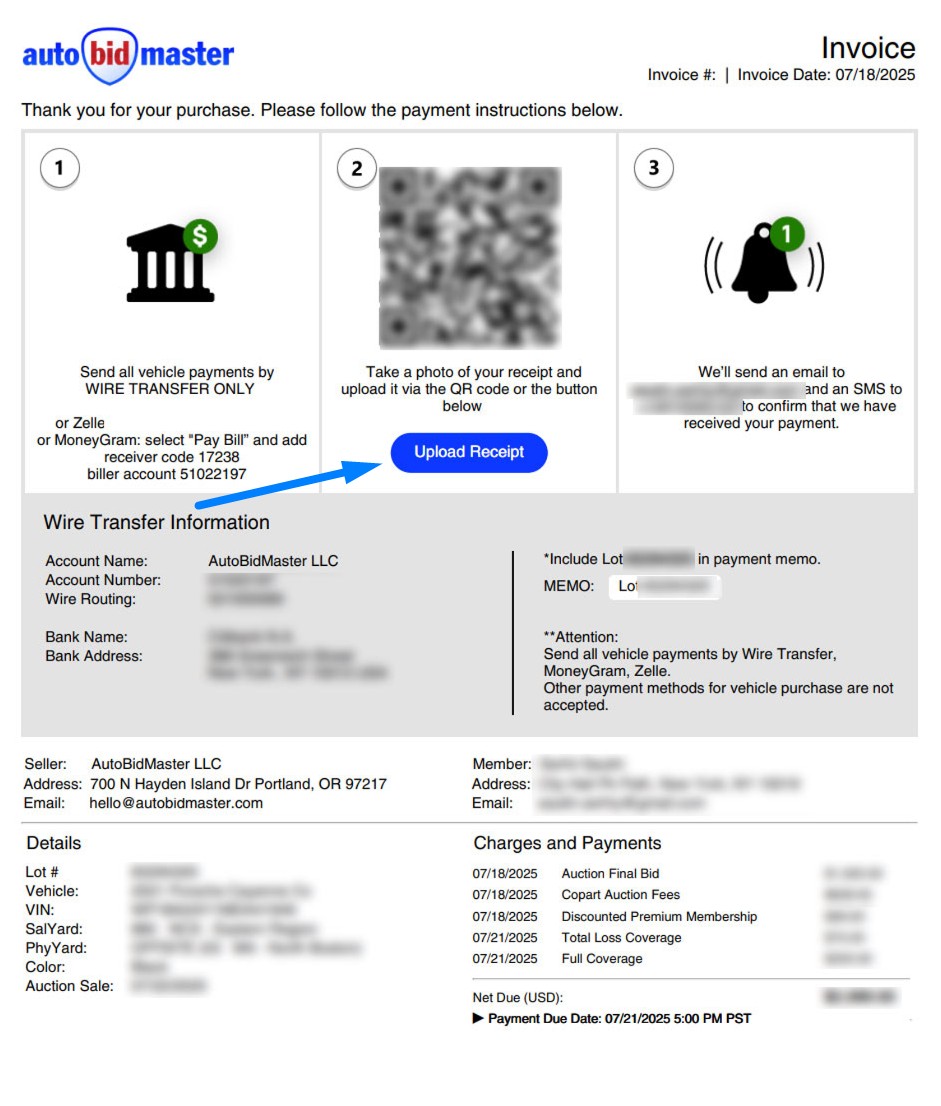
Task: Click the Full Coverage charge row
Action: pyautogui.click(x=602, y=959)
